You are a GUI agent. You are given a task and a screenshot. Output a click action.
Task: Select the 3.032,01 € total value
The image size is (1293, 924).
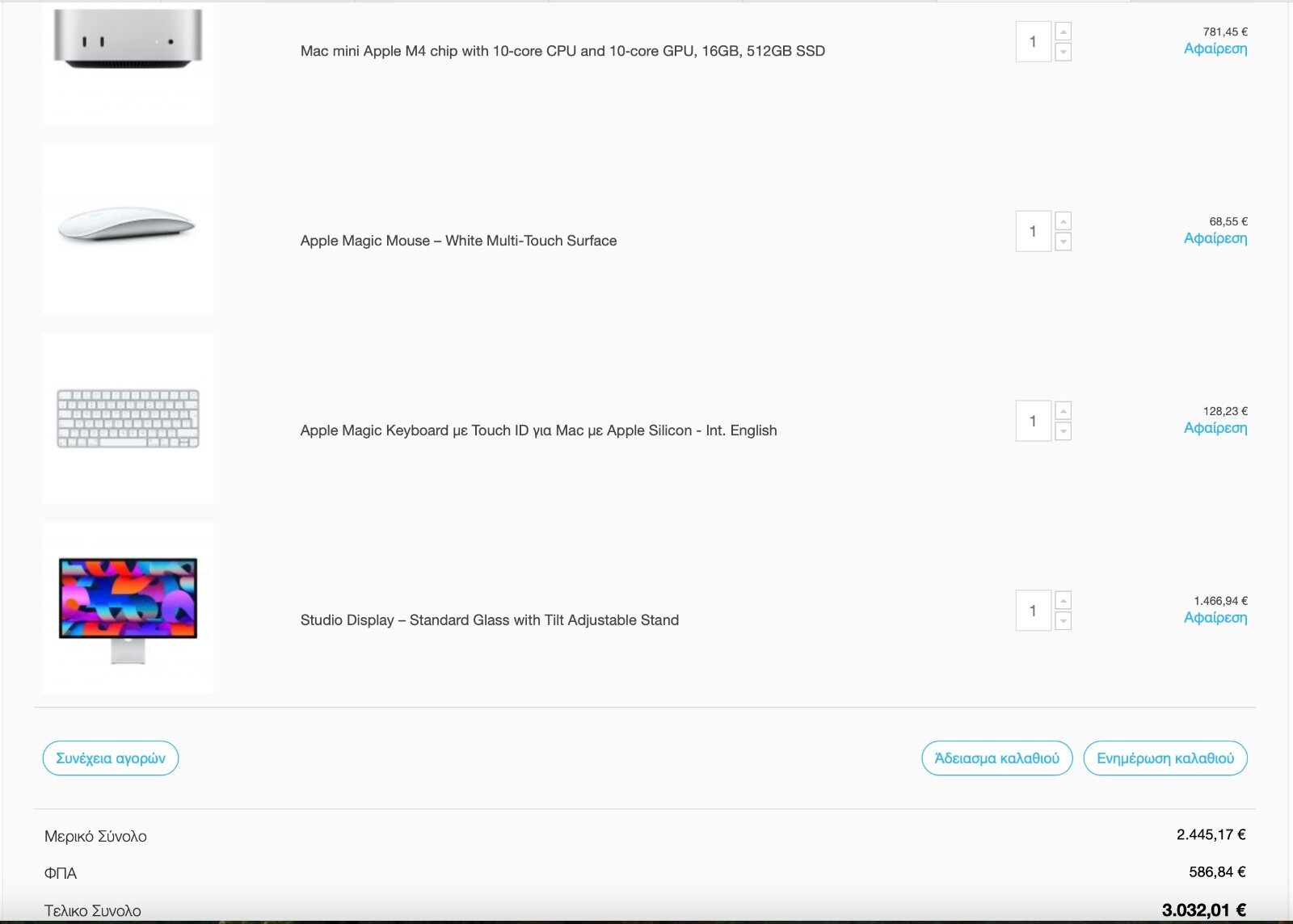tap(1203, 910)
